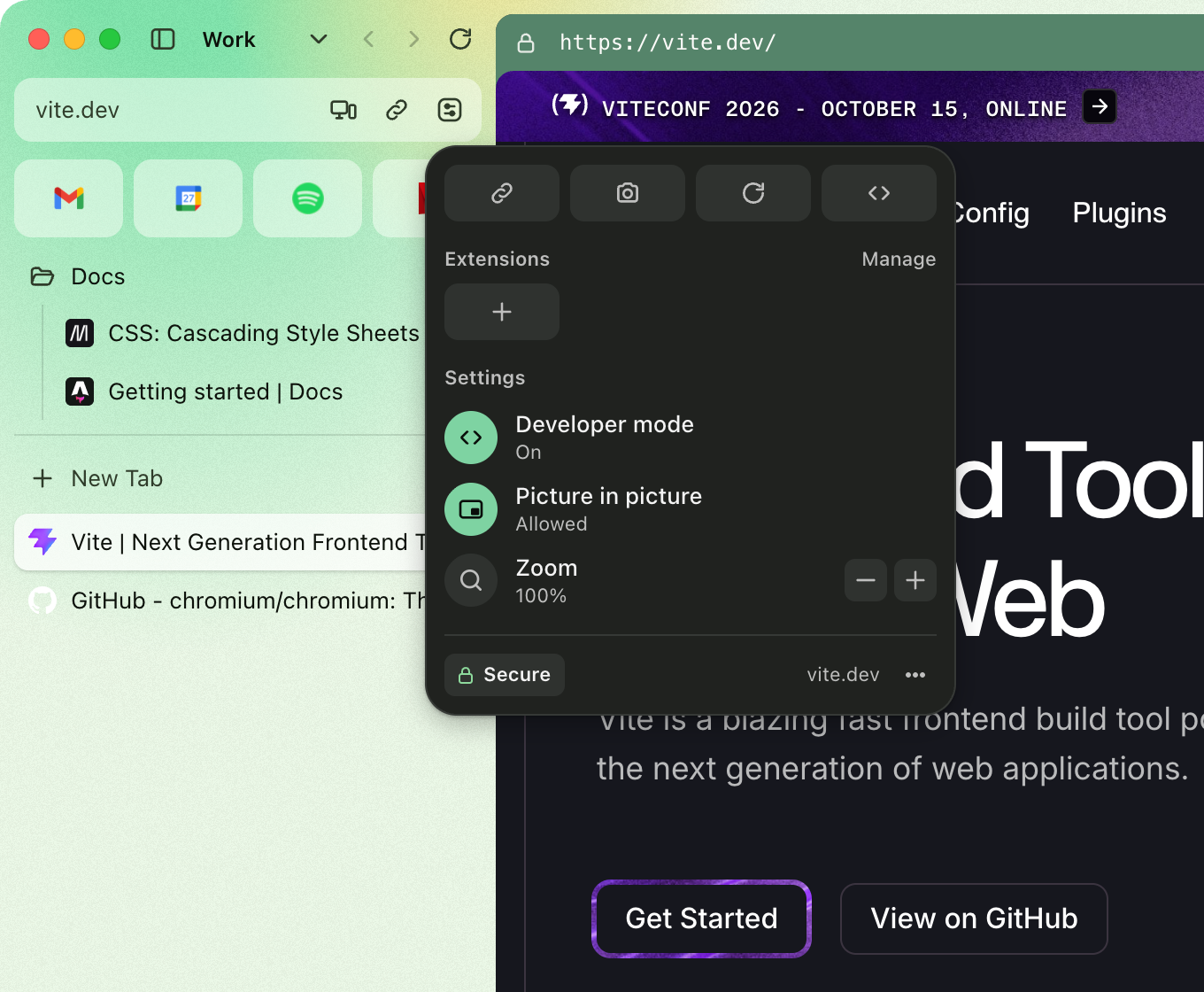
Task: Toggle Picture in picture permission
Action: coord(471,509)
